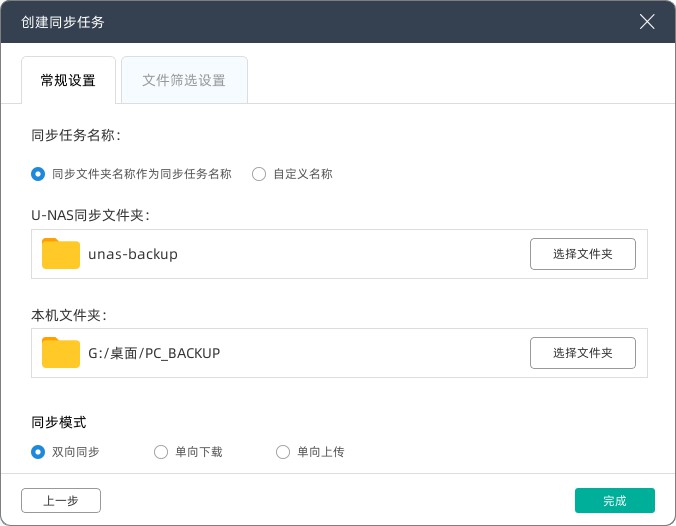The width and height of the screenshot is (676, 526).
Task: Select 同步文件夹名称作为同步任务名称 radio option
Action: tap(38, 173)
